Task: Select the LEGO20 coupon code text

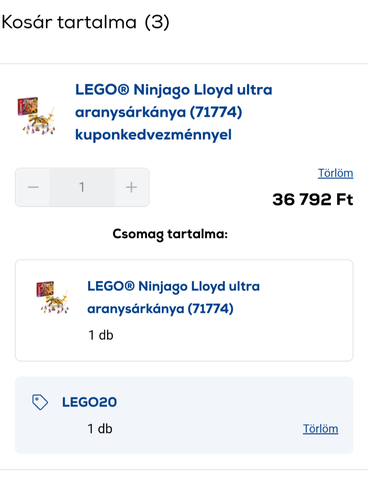Action: pos(89,402)
